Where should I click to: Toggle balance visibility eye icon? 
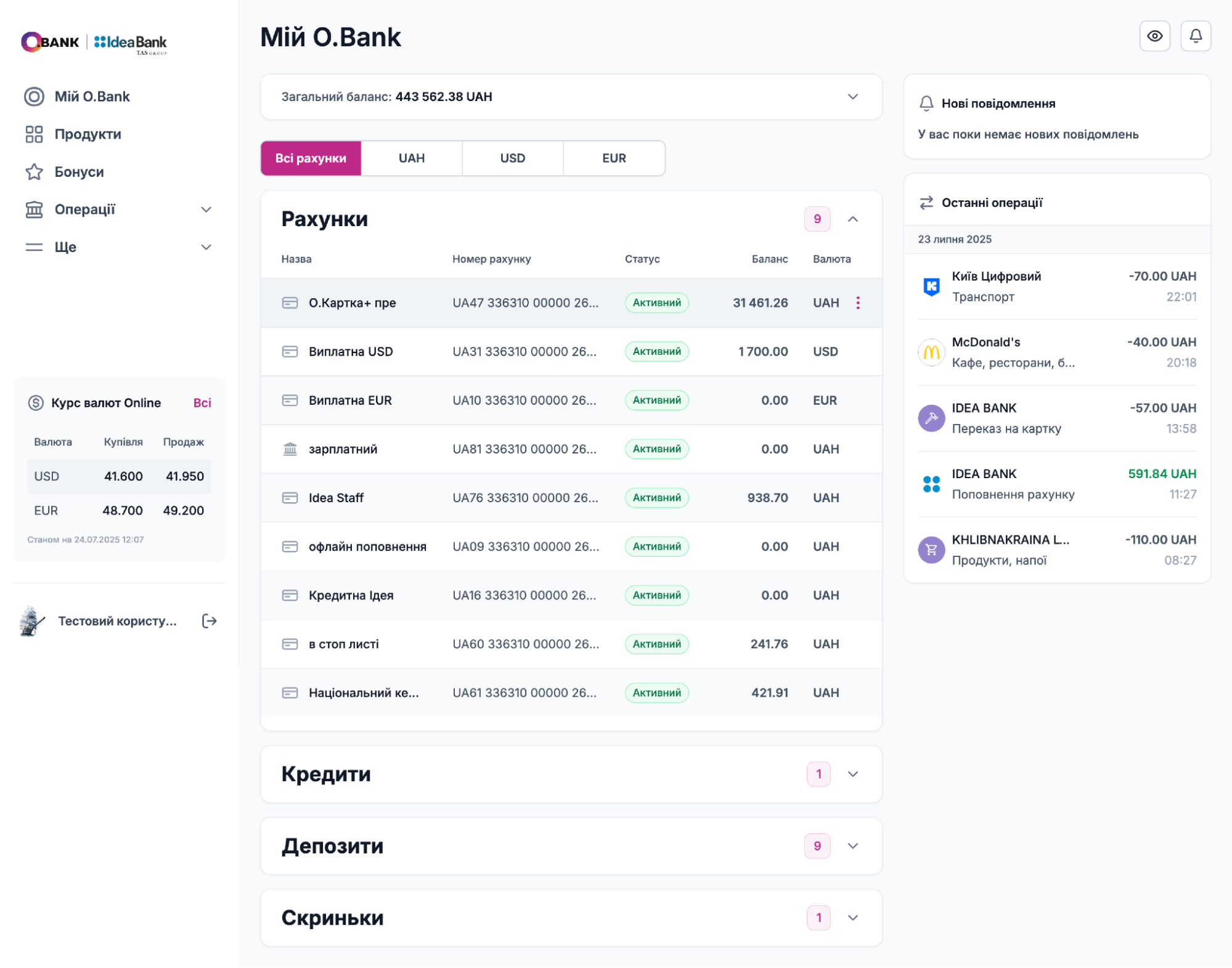1154,36
